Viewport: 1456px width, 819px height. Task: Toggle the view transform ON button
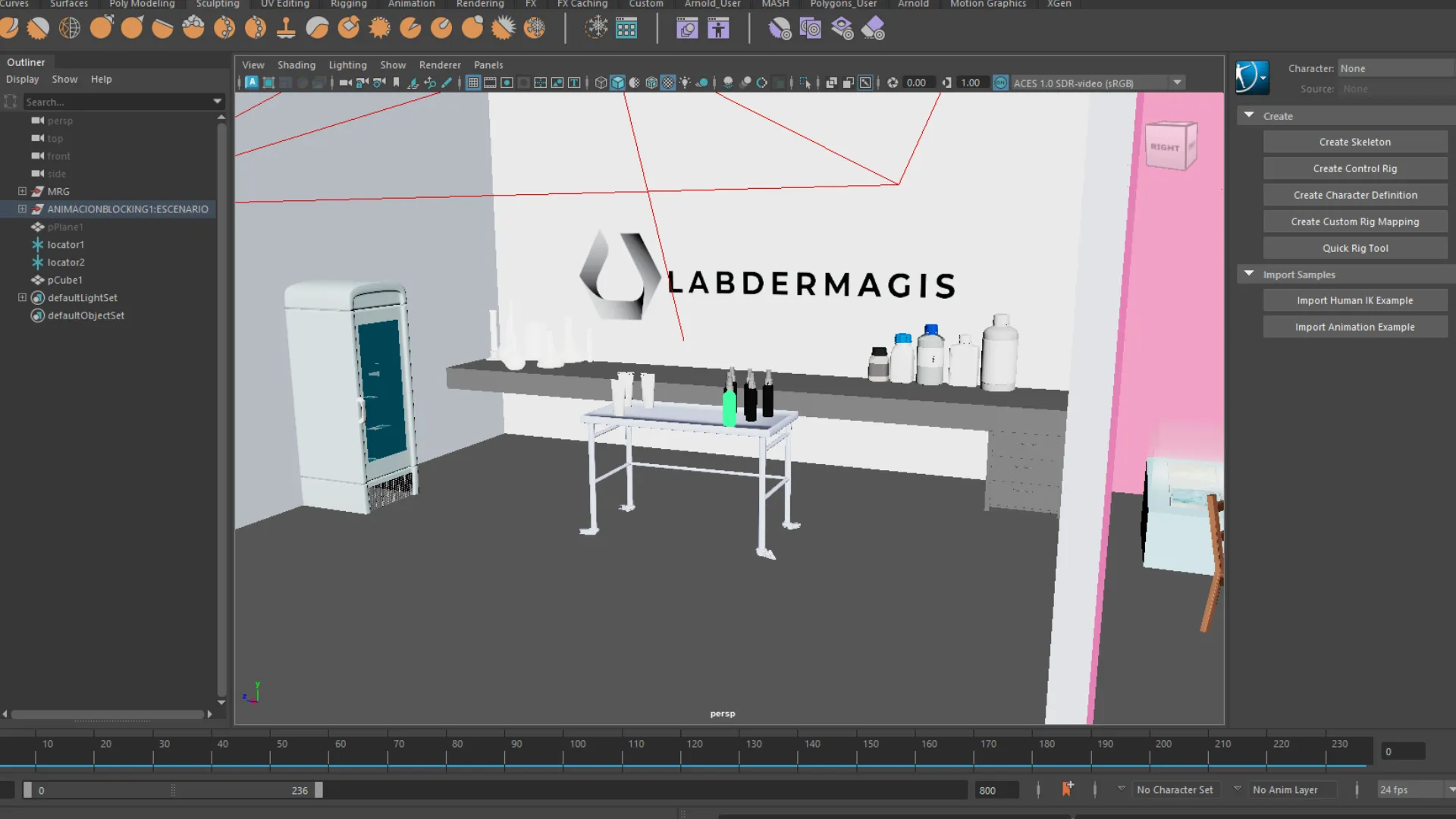coord(1001,83)
